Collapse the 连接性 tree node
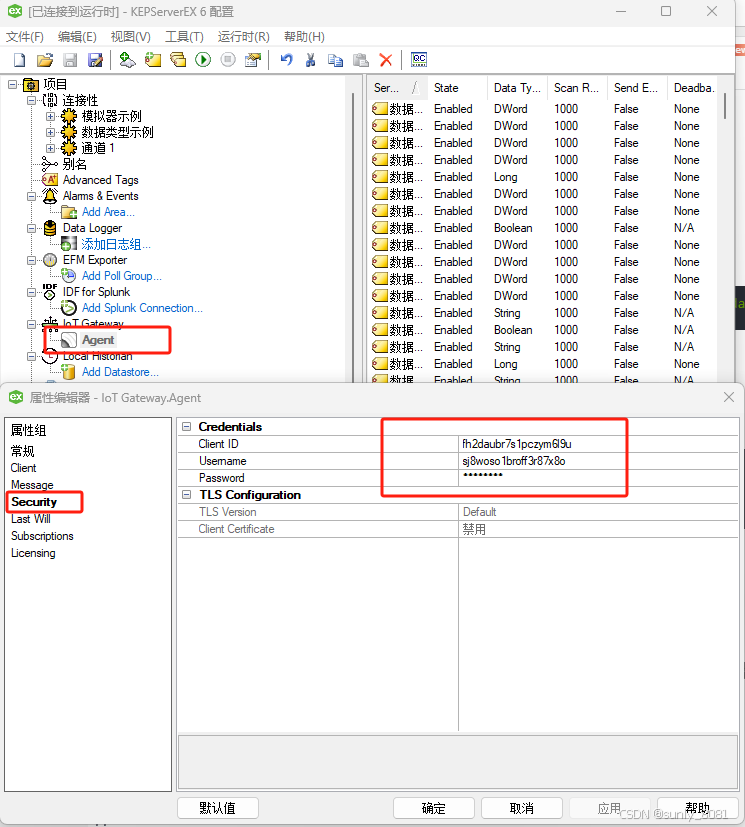 32,100
